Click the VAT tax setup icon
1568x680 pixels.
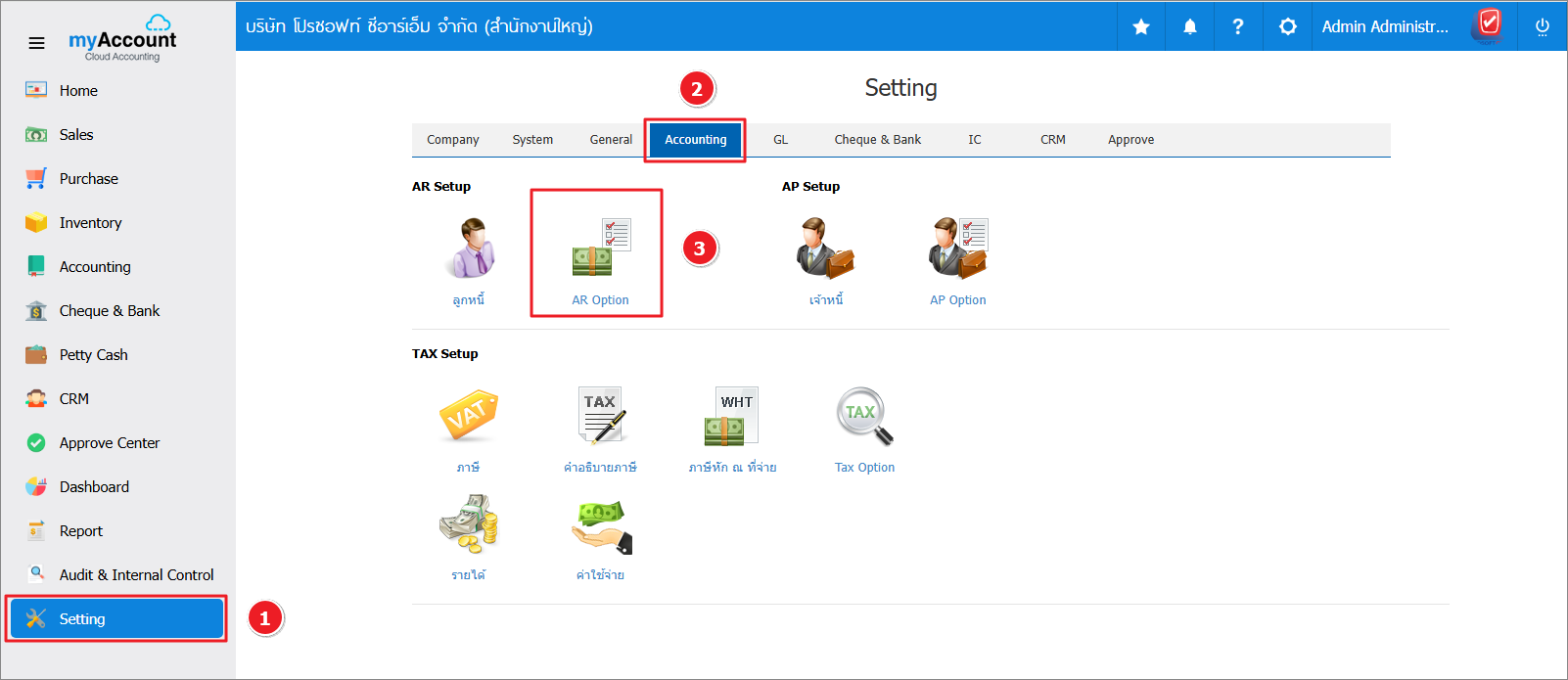pyautogui.click(x=468, y=417)
